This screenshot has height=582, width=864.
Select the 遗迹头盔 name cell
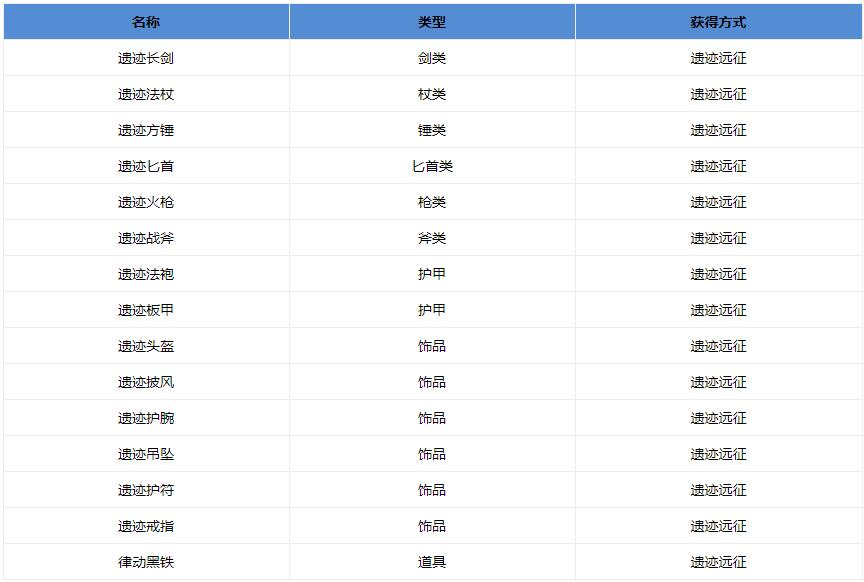(146, 346)
